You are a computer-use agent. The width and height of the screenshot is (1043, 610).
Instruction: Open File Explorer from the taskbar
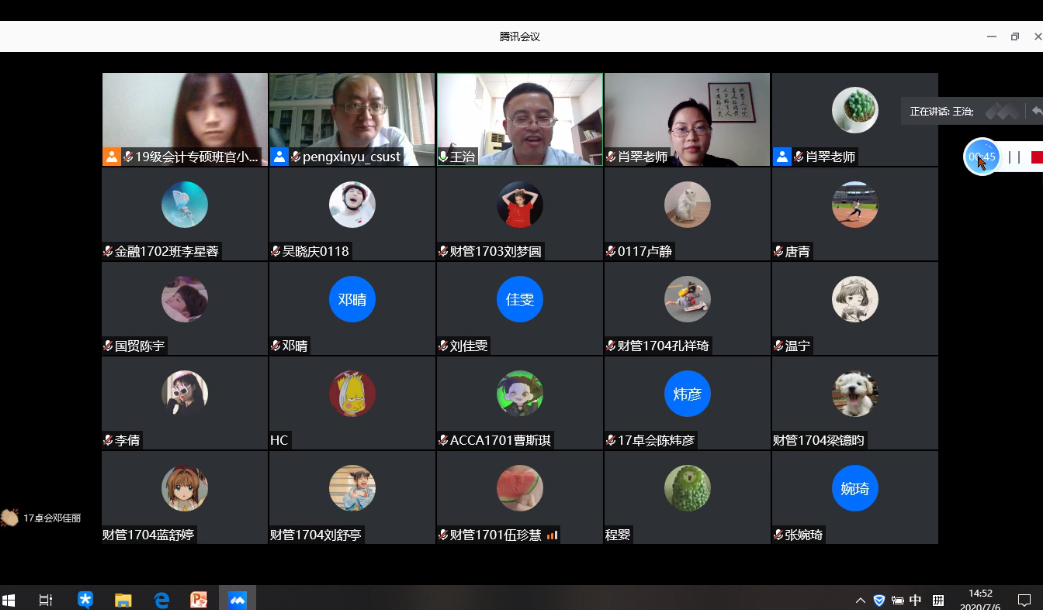pyautogui.click(x=123, y=599)
